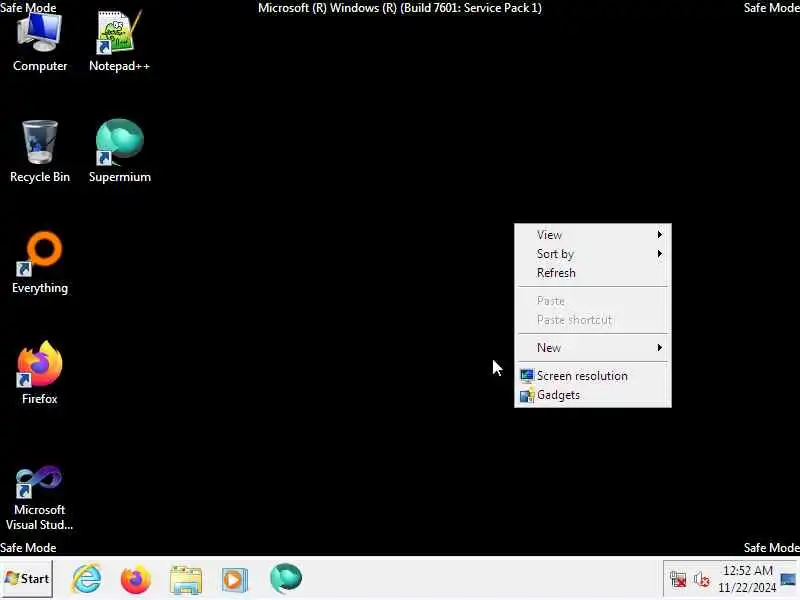Screen dimensions: 800x600
Task: Open Gadgets from the context menu
Action: pyautogui.click(x=593, y=395)
